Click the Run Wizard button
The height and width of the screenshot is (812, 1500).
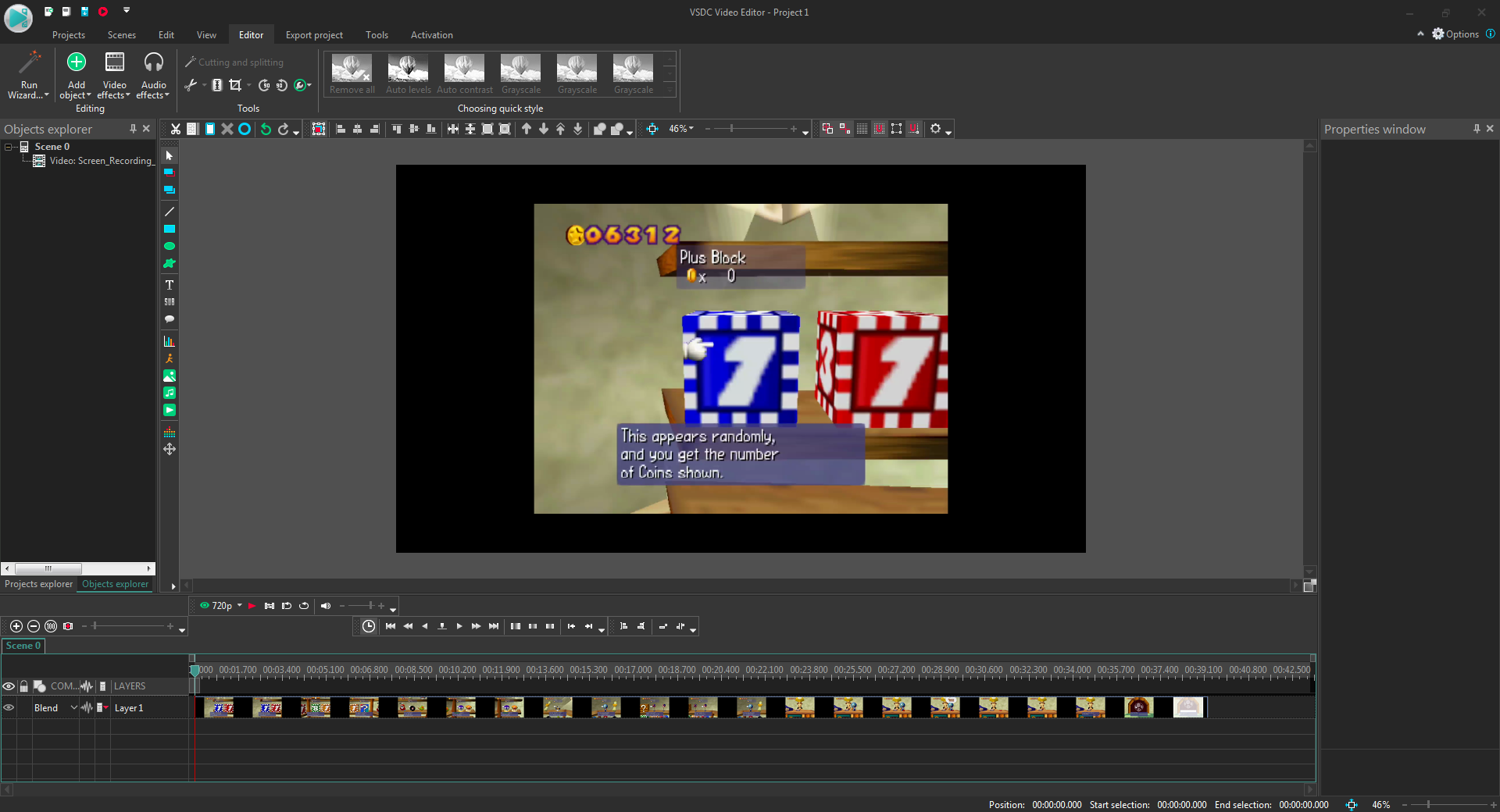[x=28, y=76]
